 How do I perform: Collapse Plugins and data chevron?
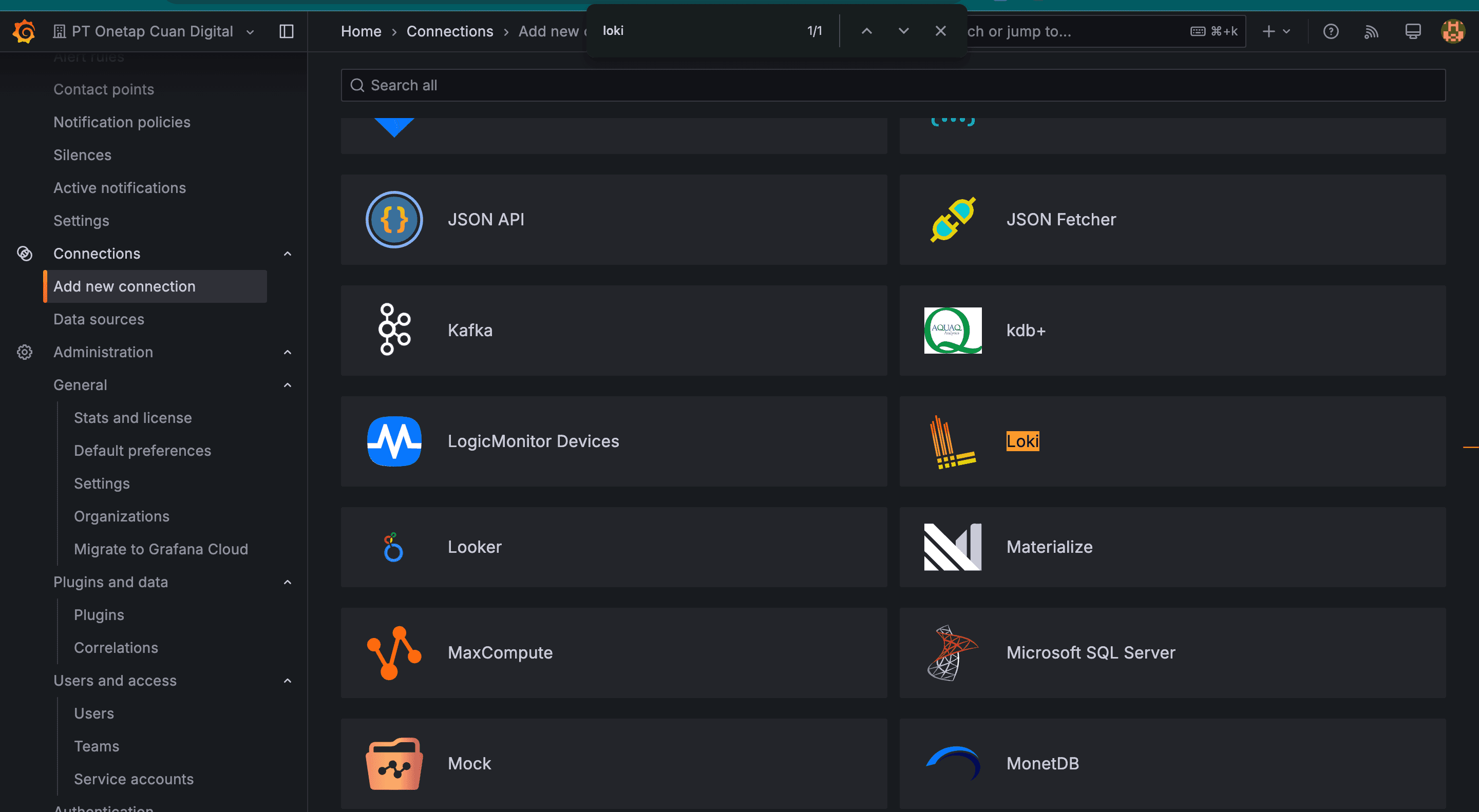[288, 583]
